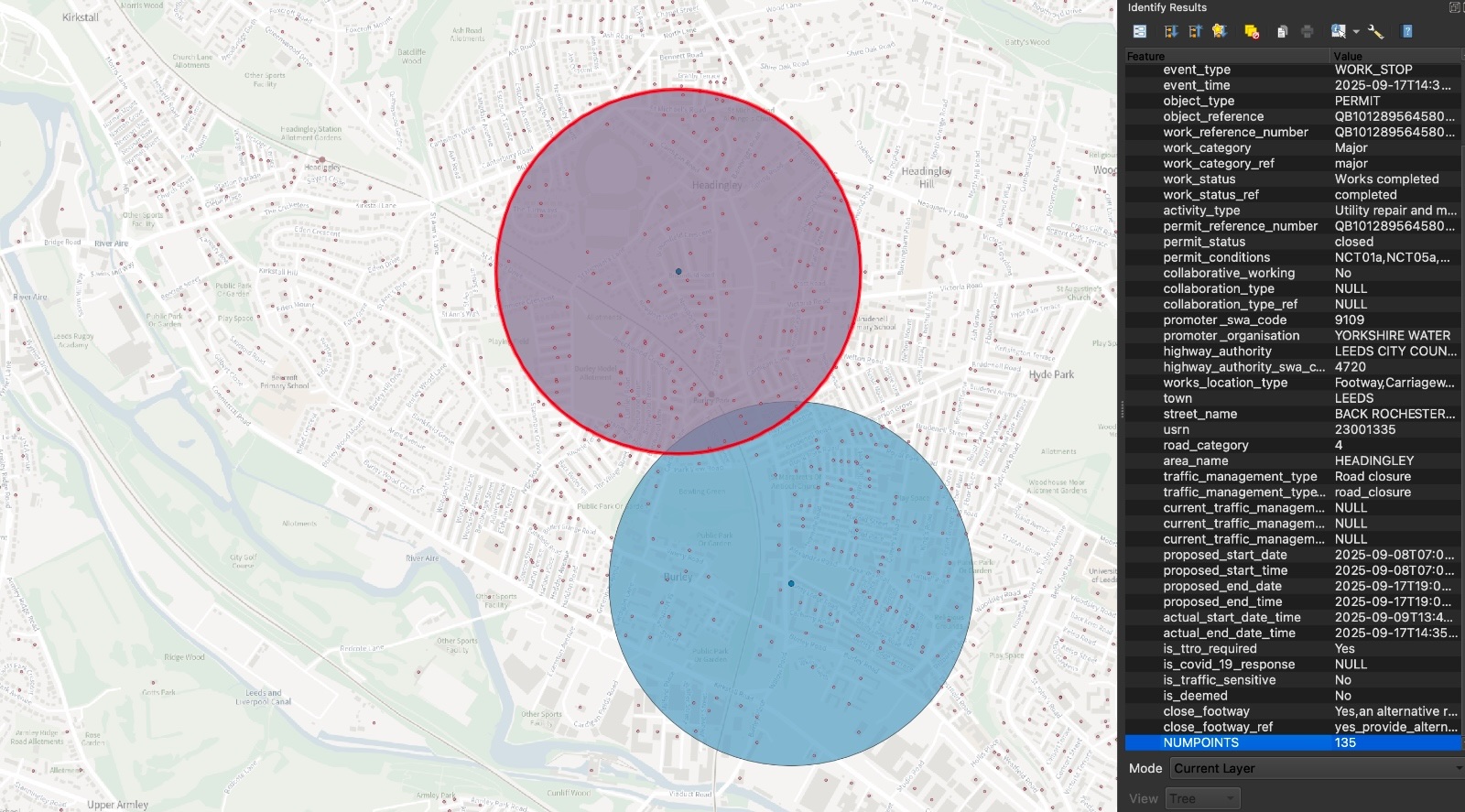Screen dimensions: 1465x812
Task: Expand the identify selection mode arrow
Action: 1356,32
